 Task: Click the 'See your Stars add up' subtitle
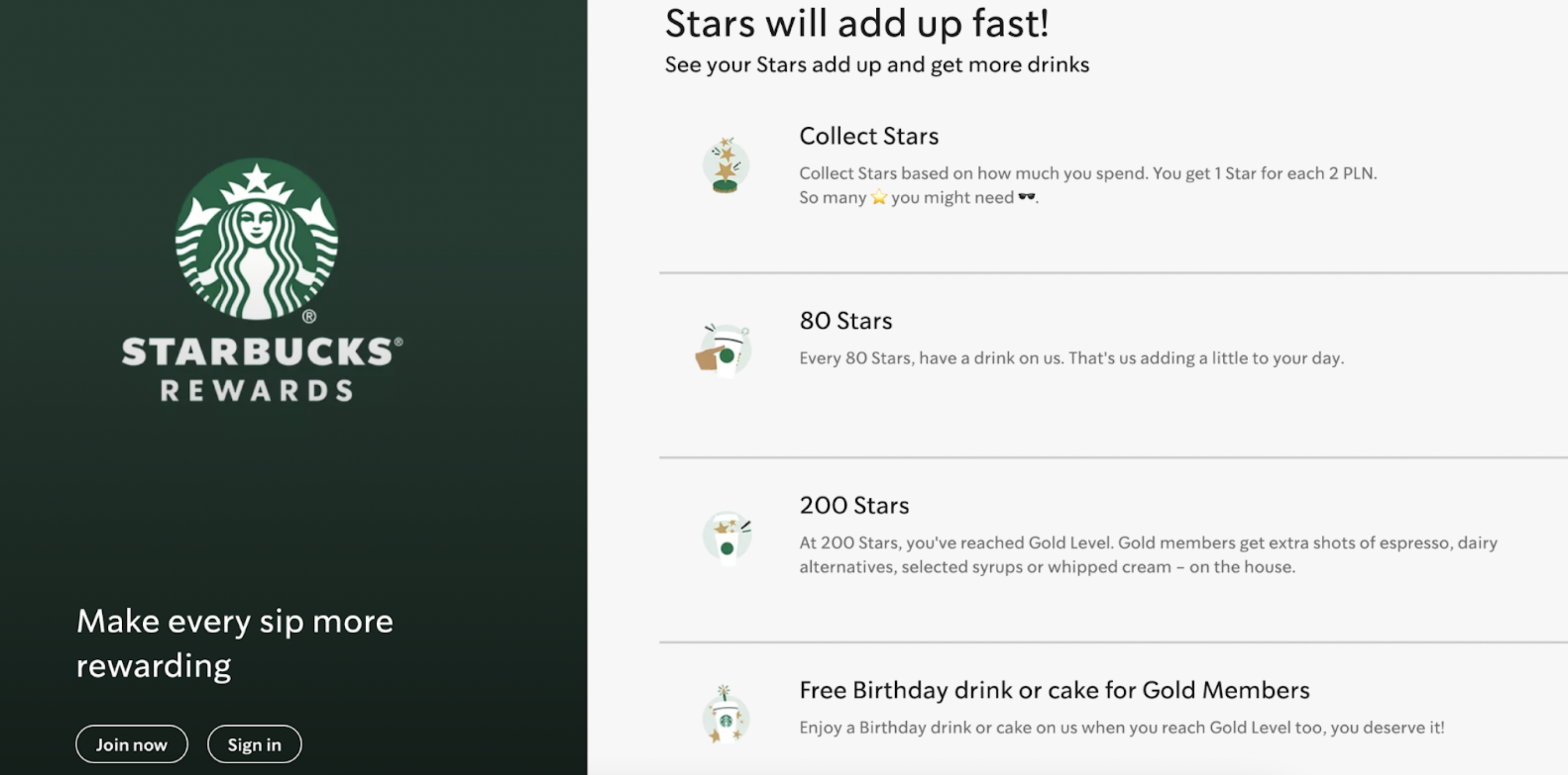click(876, 64)
